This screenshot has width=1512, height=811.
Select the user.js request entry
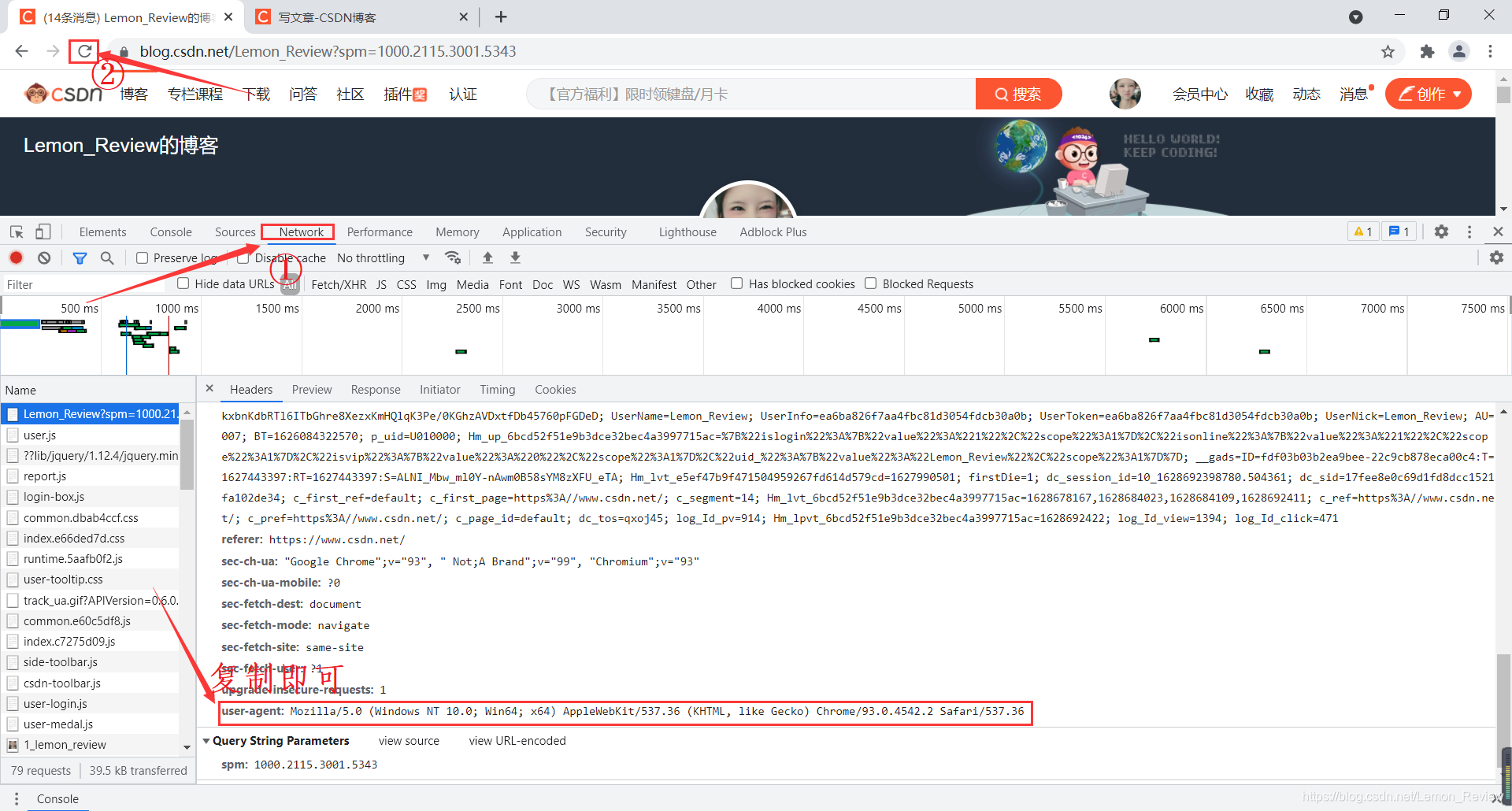tap(39, 435)
